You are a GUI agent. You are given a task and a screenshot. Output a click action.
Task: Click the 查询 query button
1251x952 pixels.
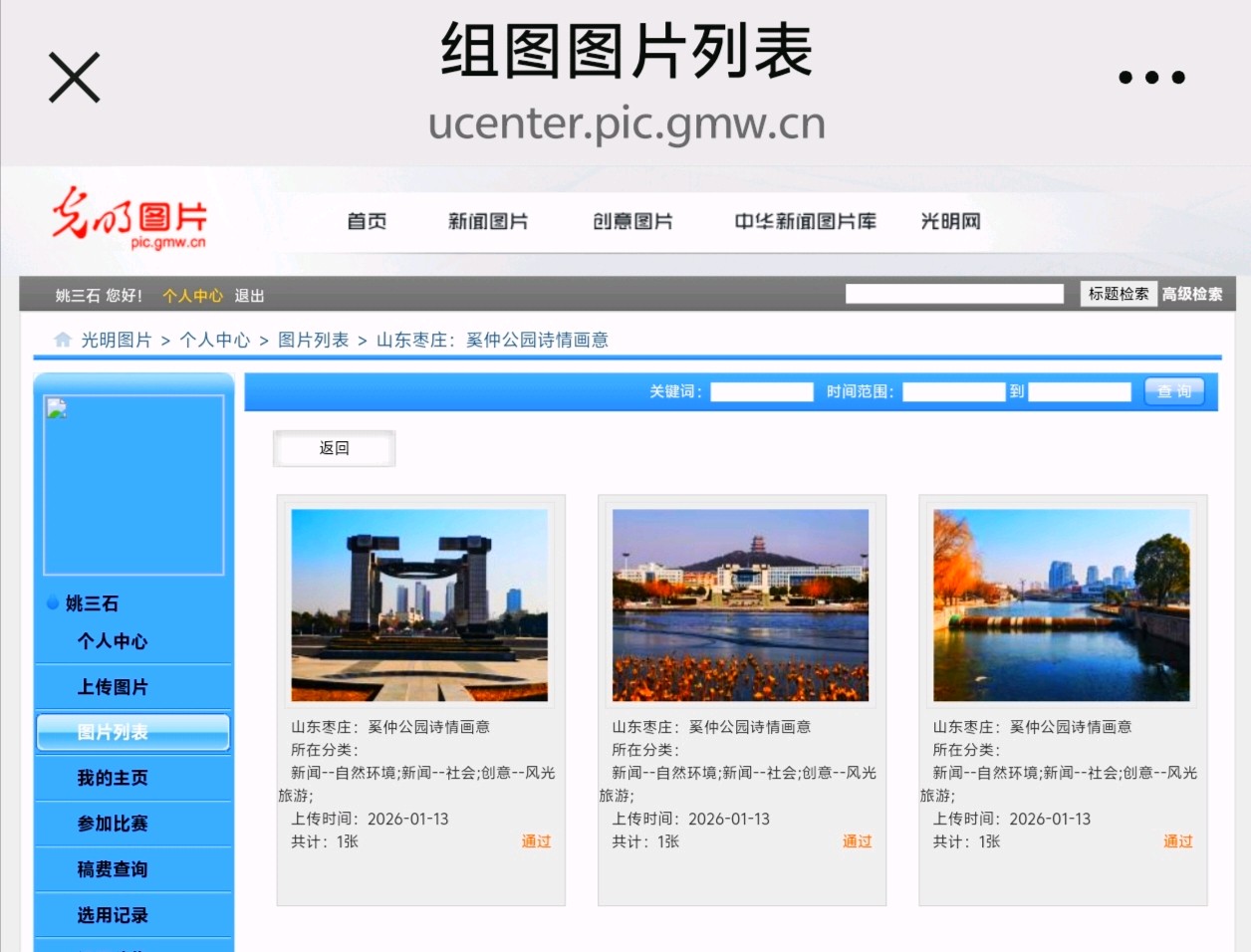[x=1174, y=392]
